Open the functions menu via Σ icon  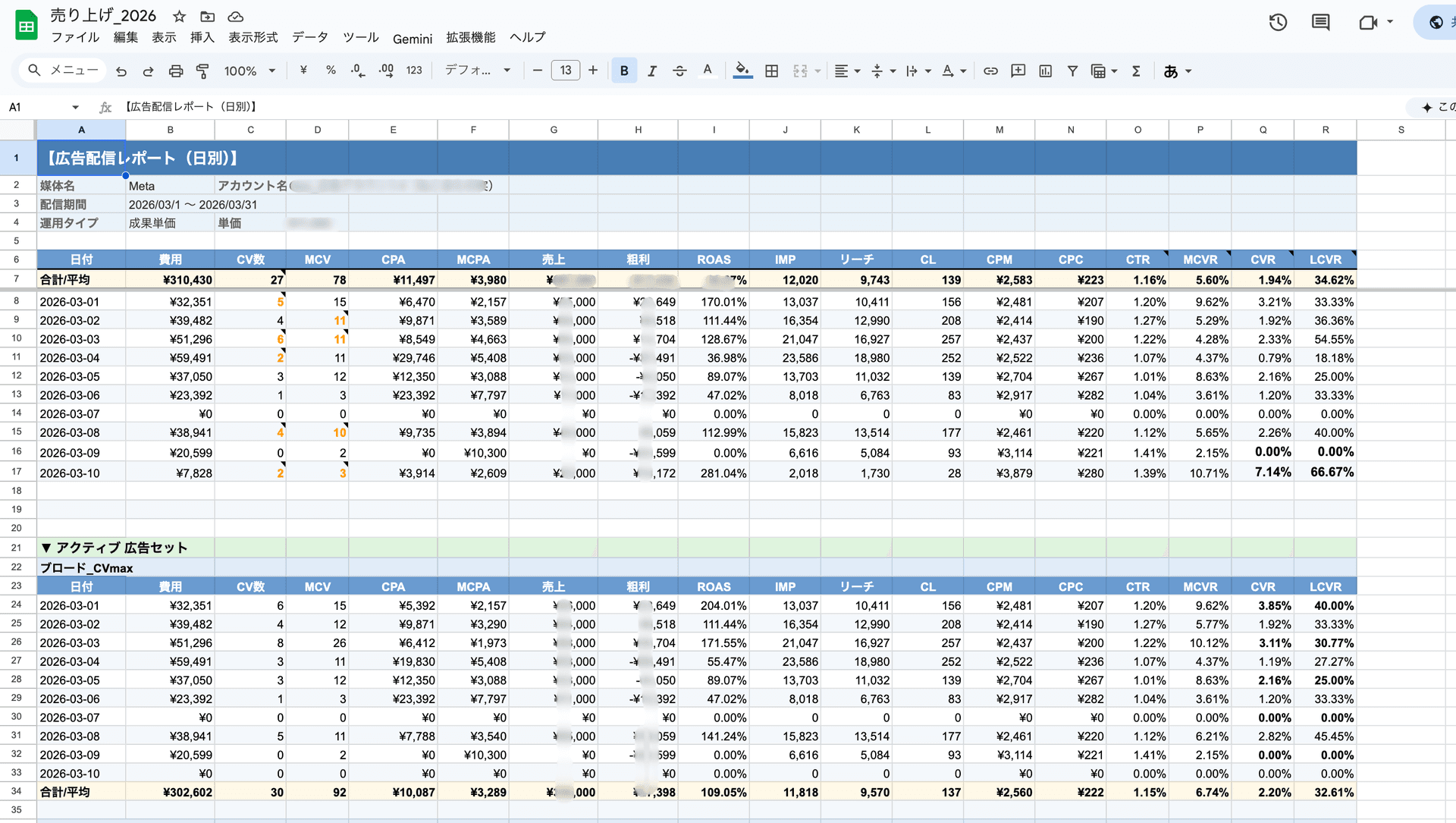(1136, 71)
